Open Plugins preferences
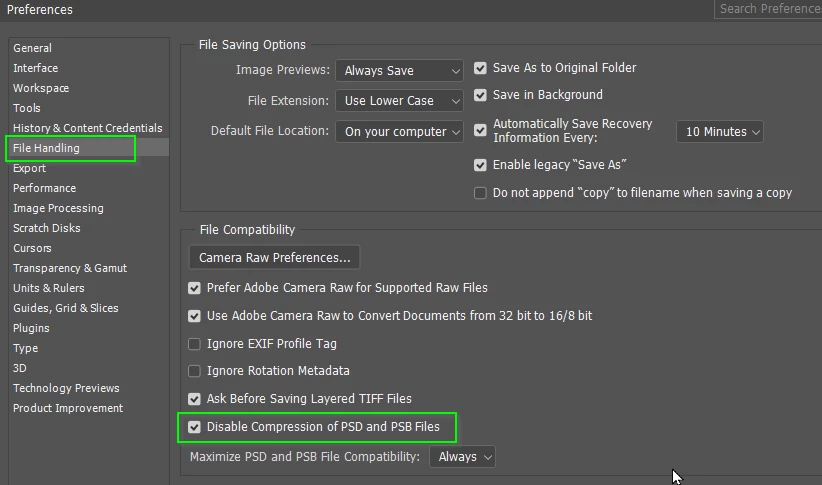Image resolution: width=822 pixels, height=485 pixels. [x=31, y=328]
